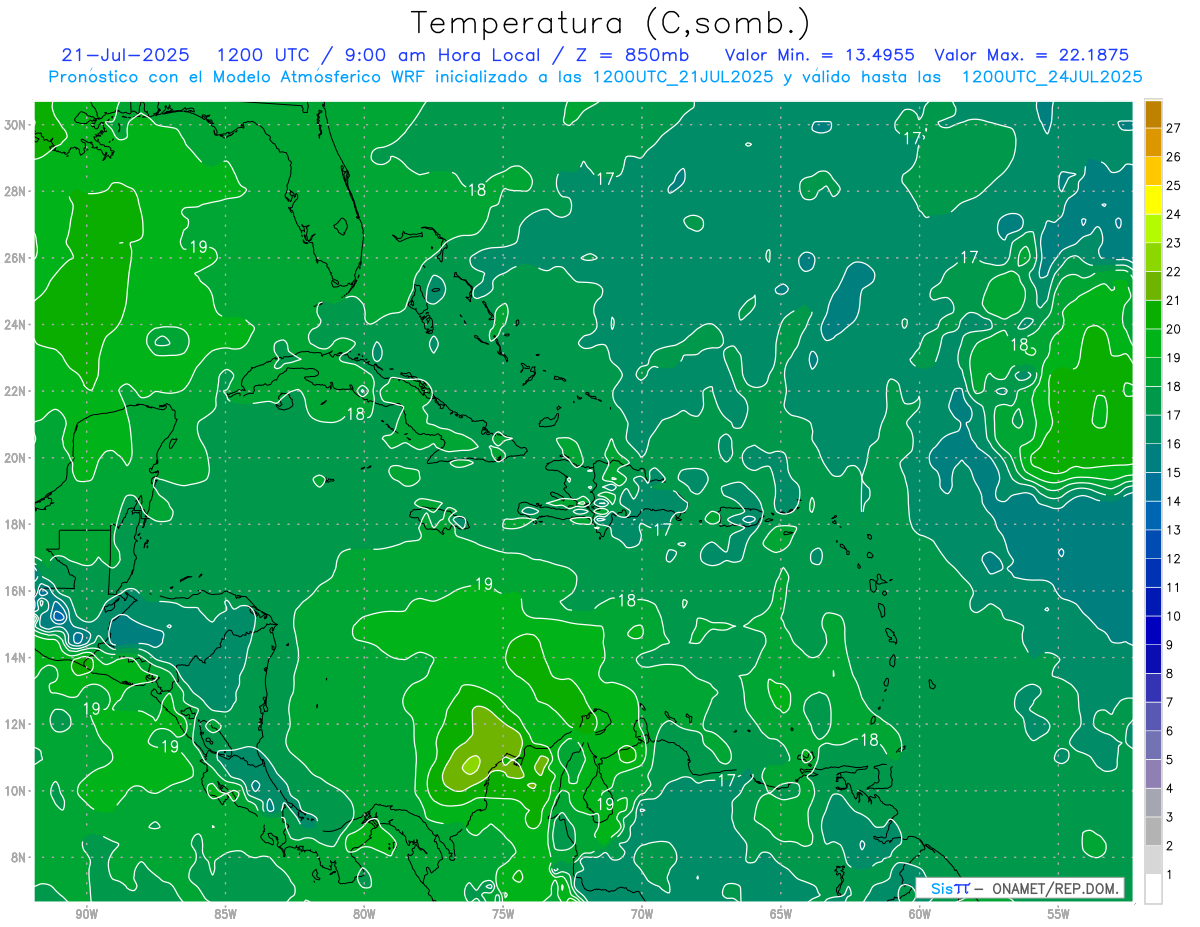
Task: Click legend value 20
Action: [1174, 329]
